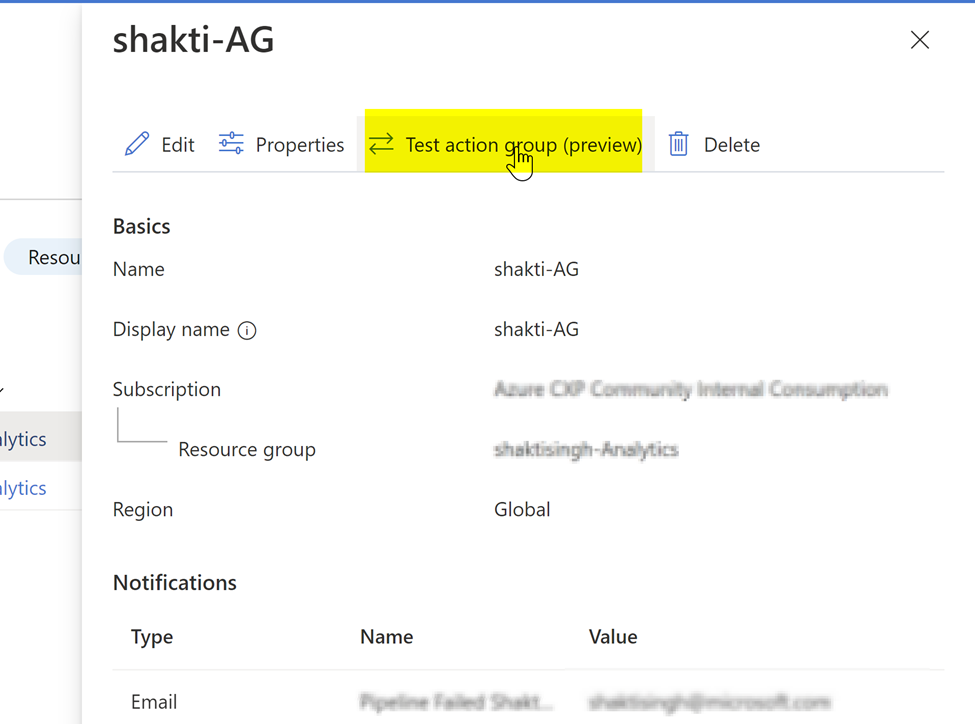The height and width of the screenshot is (724, 975).
Task: Select the highlighted Analytics item in sidebar
Action: click(x=23, y=438)
